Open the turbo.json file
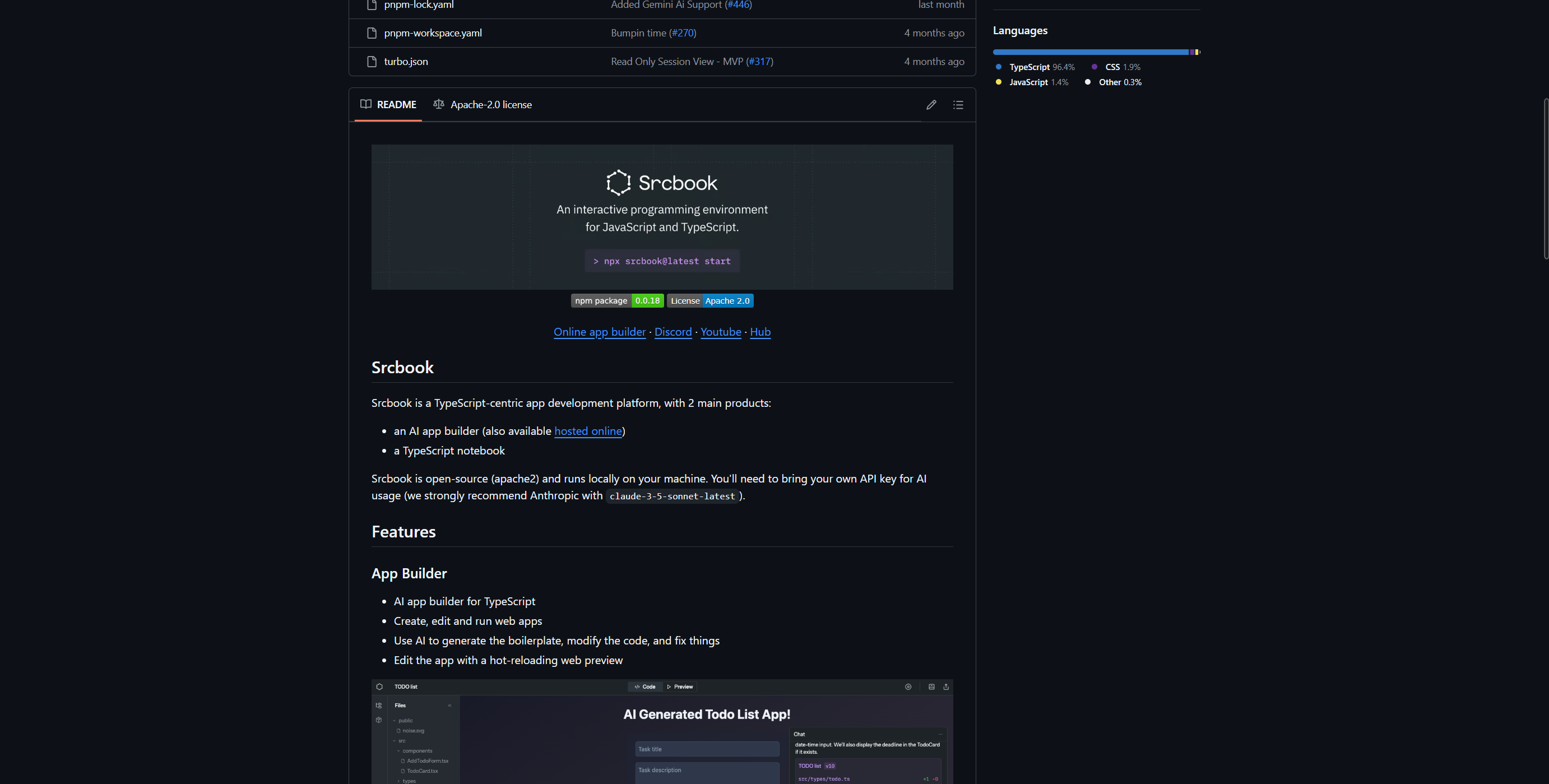 click(406, 61)
